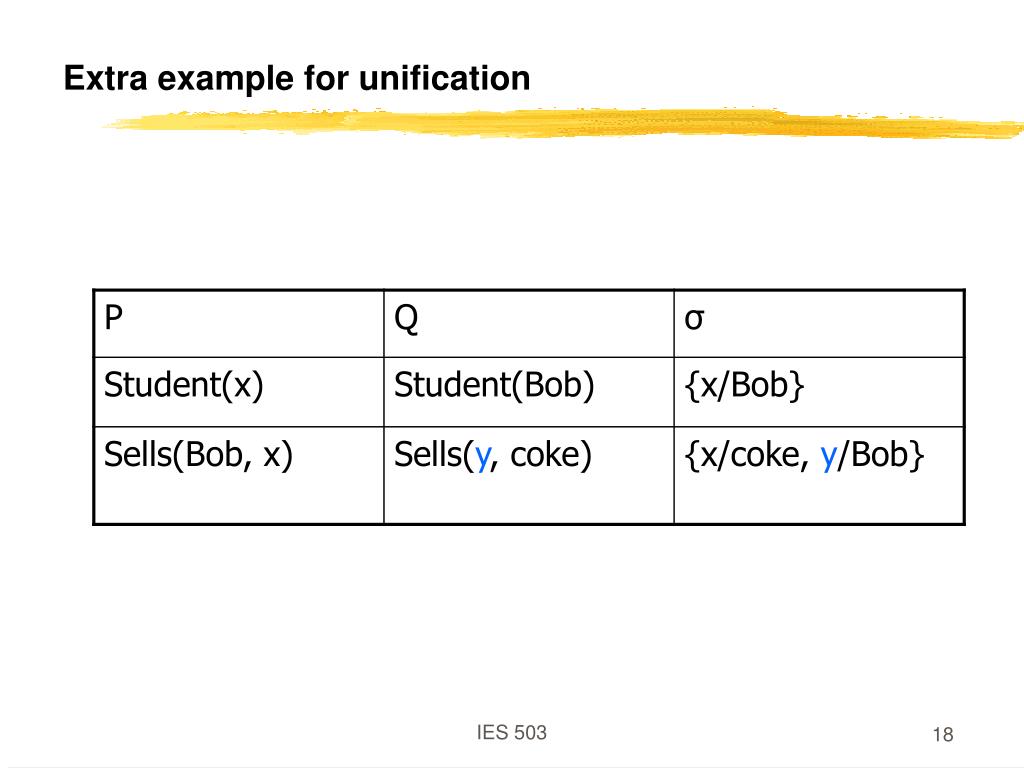
Task: Click the word 'Extra' in the heading
Action: coord(105,78)
